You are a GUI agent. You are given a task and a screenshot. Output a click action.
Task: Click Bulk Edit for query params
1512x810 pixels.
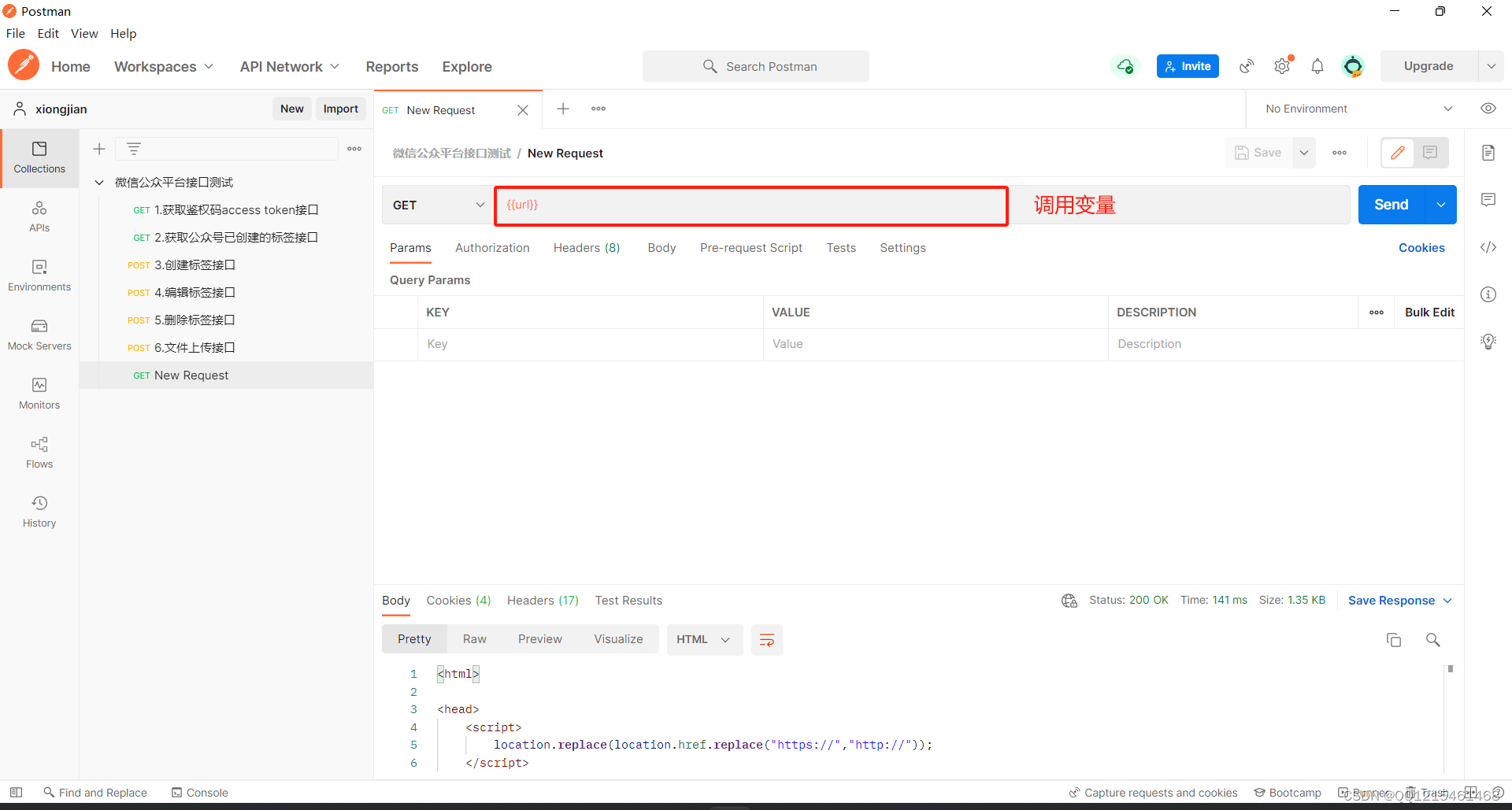click(1429, 313)
